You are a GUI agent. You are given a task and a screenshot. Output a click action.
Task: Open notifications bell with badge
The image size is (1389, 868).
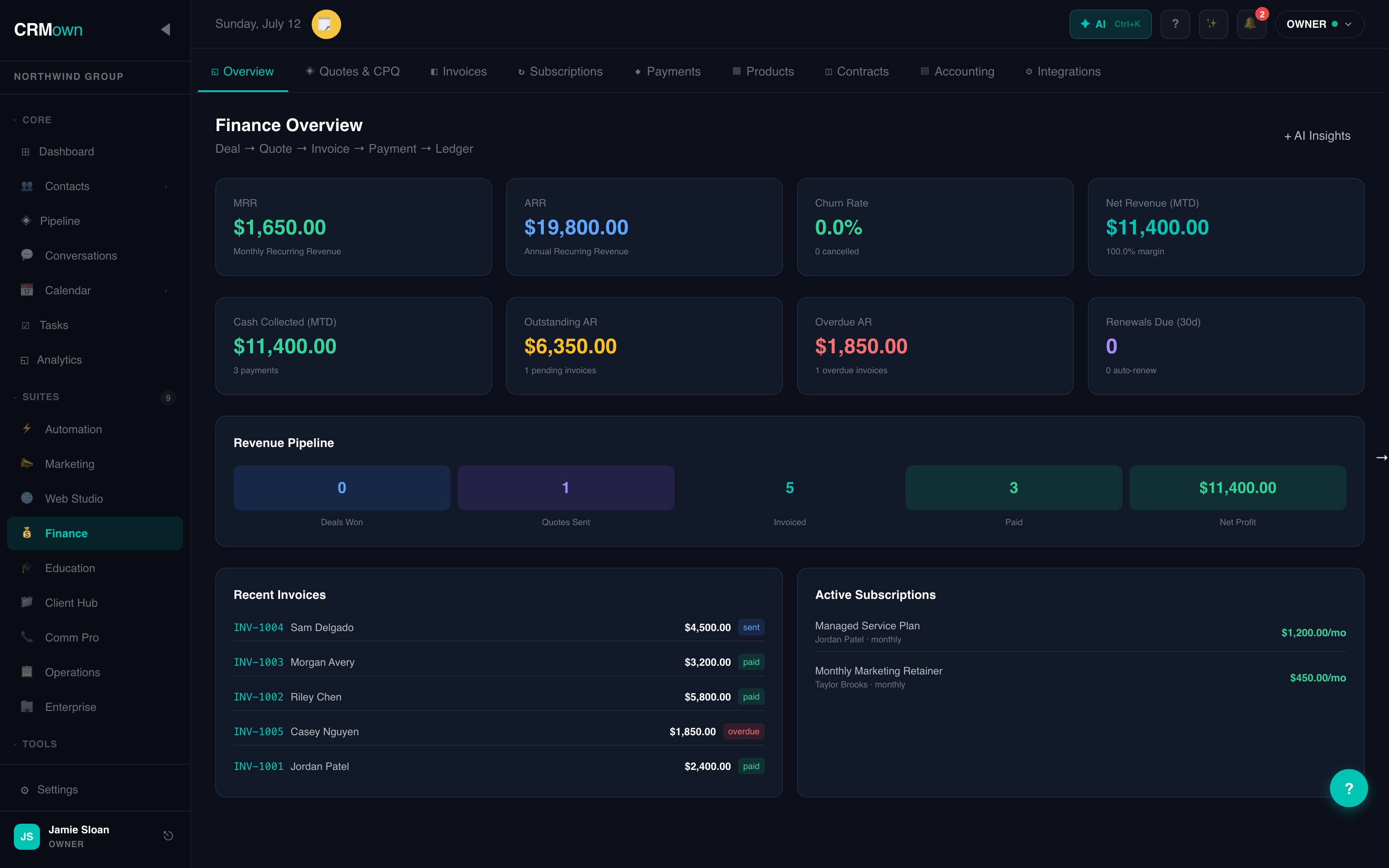(1251, 24)
